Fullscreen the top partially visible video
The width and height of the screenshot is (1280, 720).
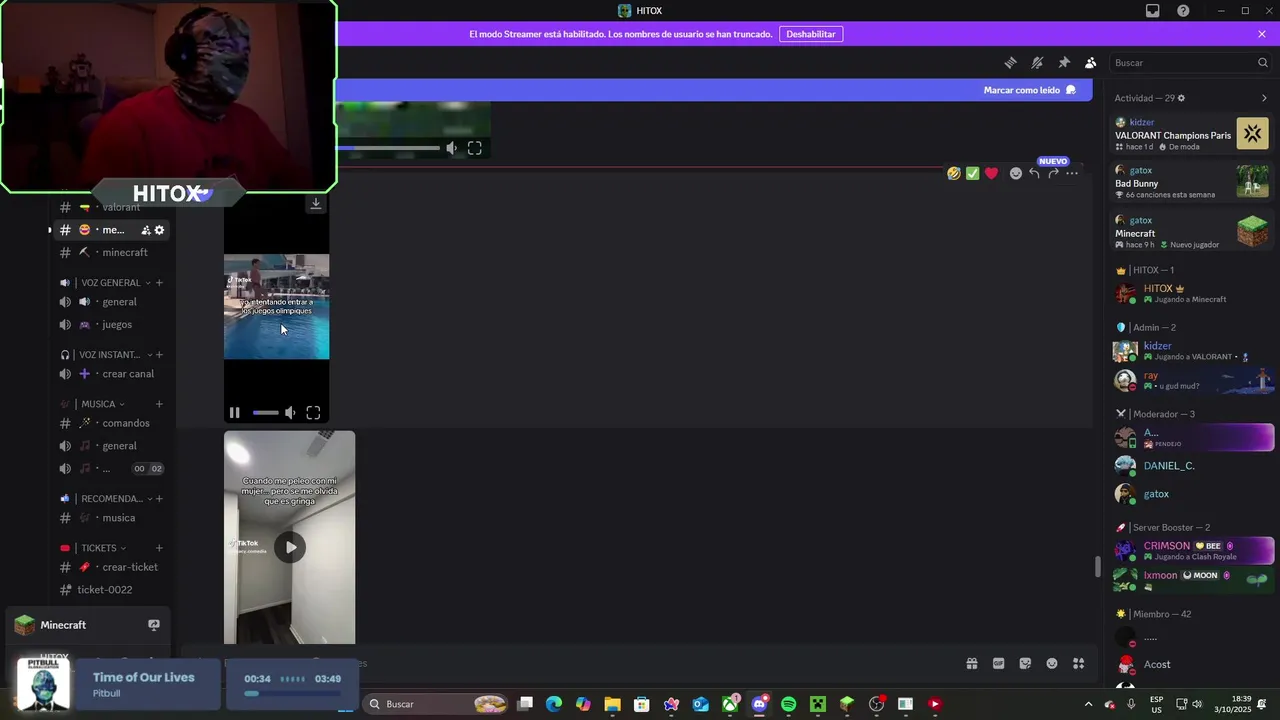(475, 148)
